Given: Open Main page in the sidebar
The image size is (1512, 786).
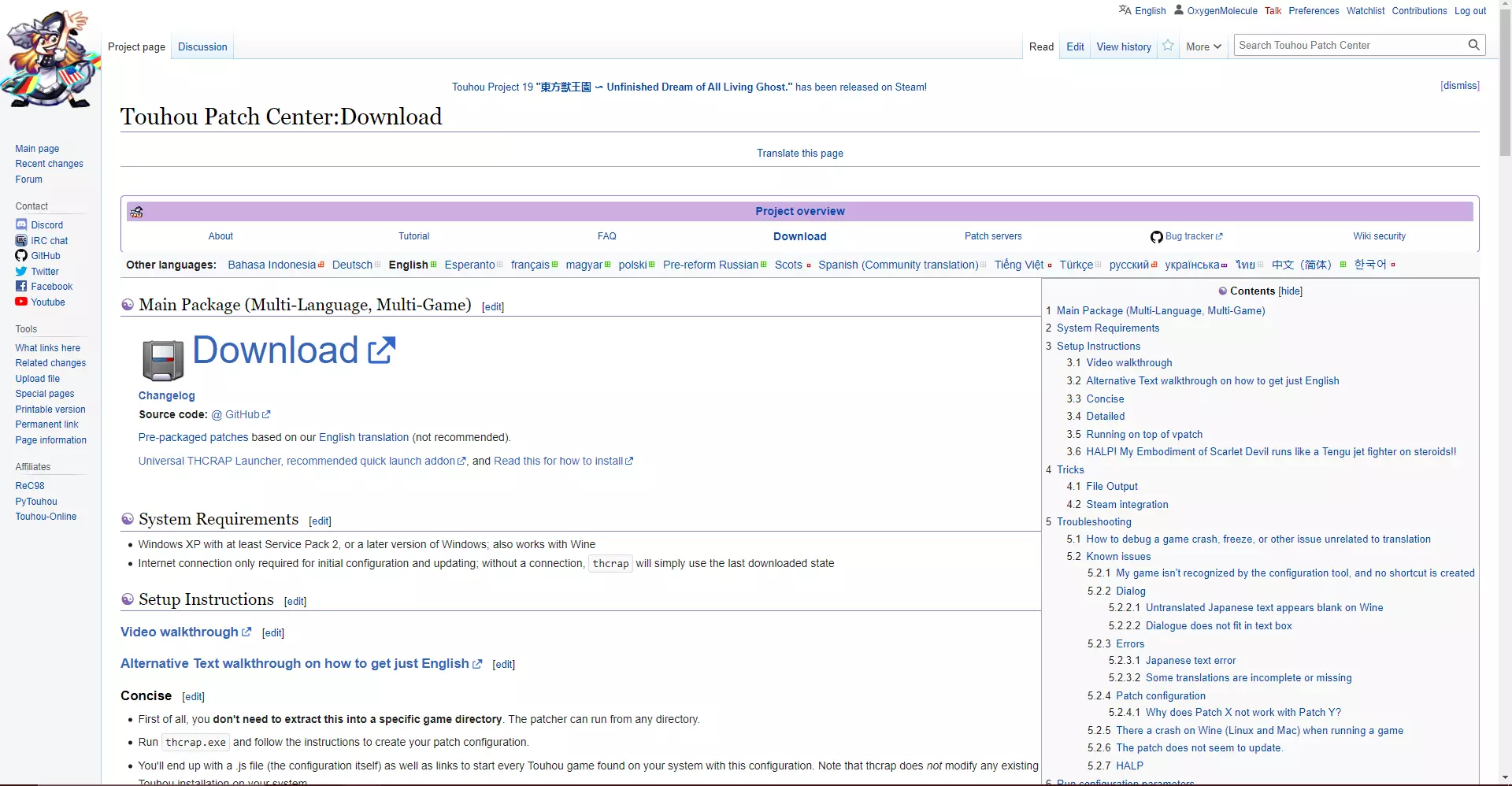Looking at the screenshot, I should click(37, 149).
